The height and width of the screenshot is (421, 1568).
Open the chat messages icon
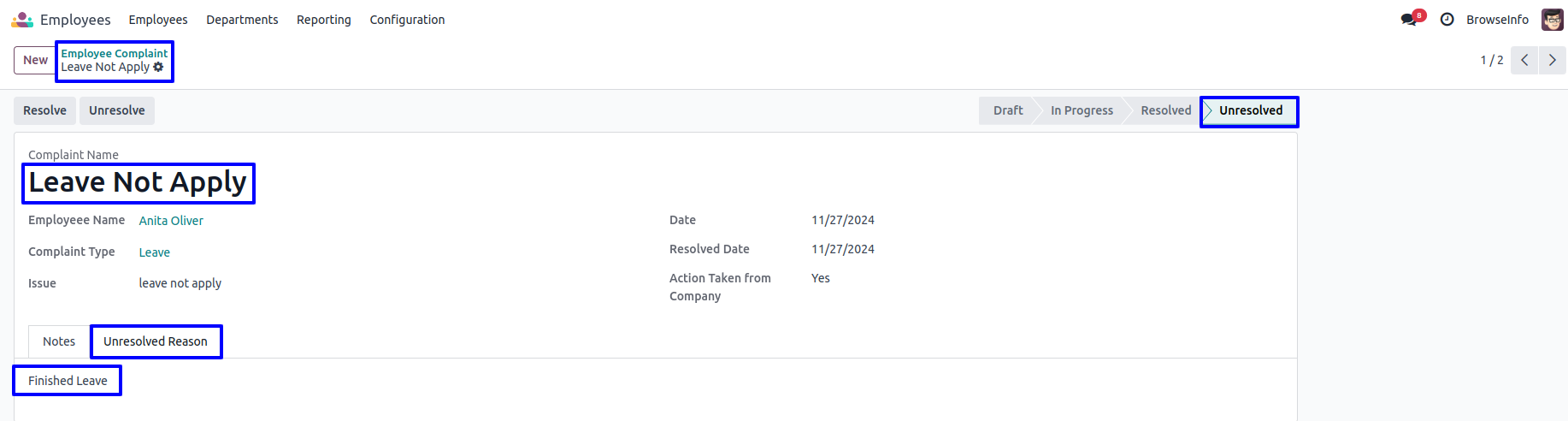[1408, 20]
